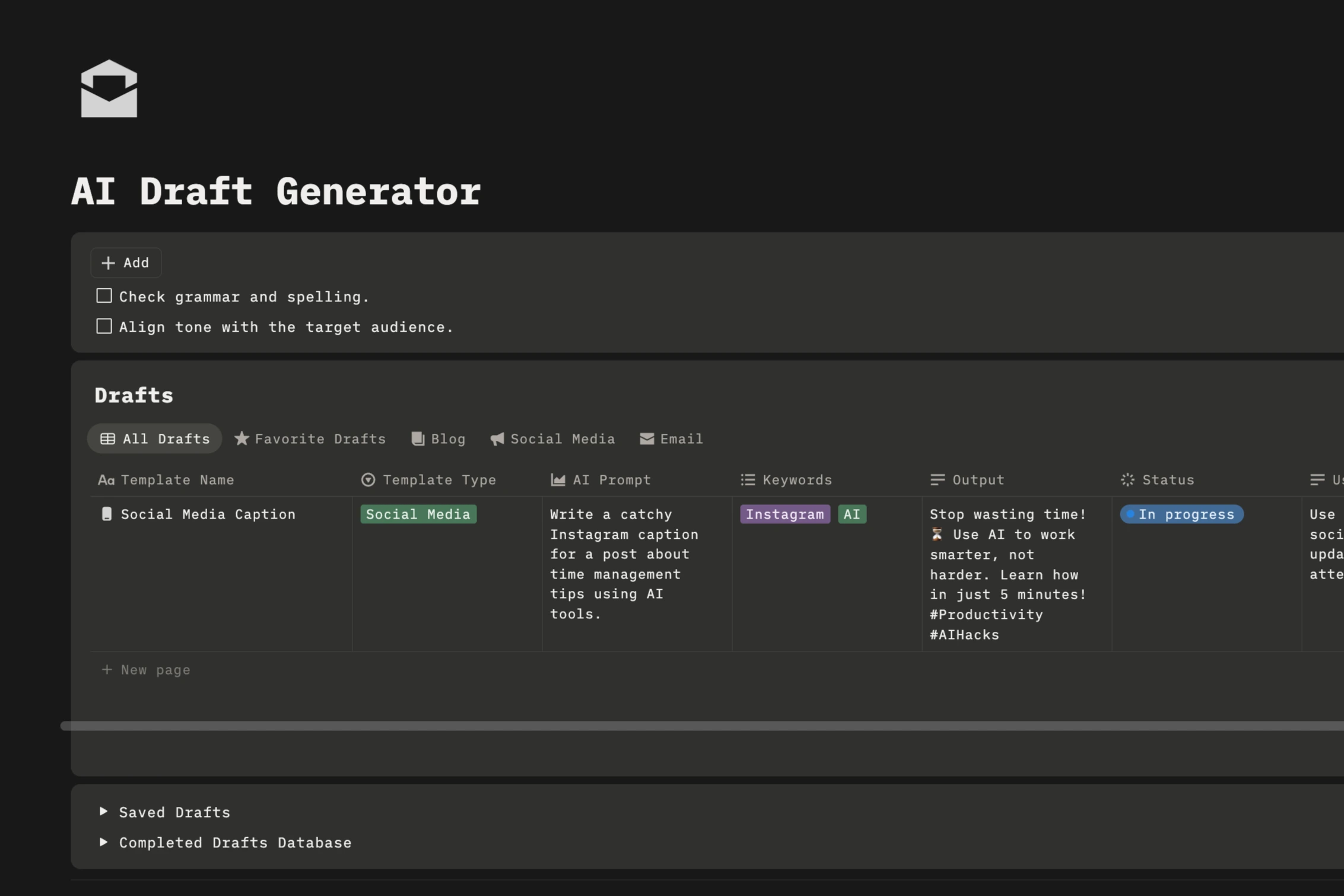Click the page icon beside Social Media Caption

point(107,514)
